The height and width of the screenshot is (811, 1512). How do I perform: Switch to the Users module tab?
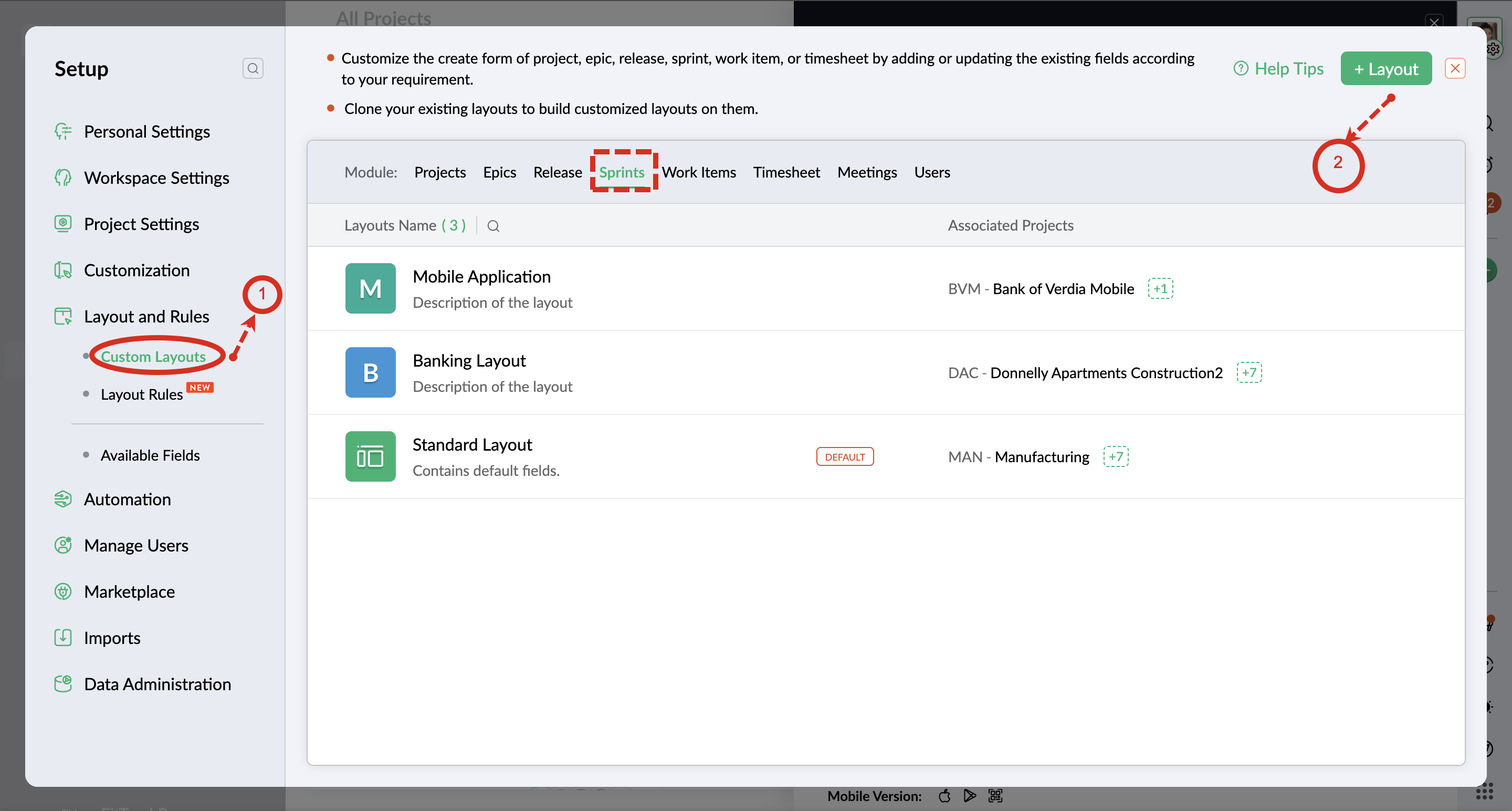pos(931,172)
